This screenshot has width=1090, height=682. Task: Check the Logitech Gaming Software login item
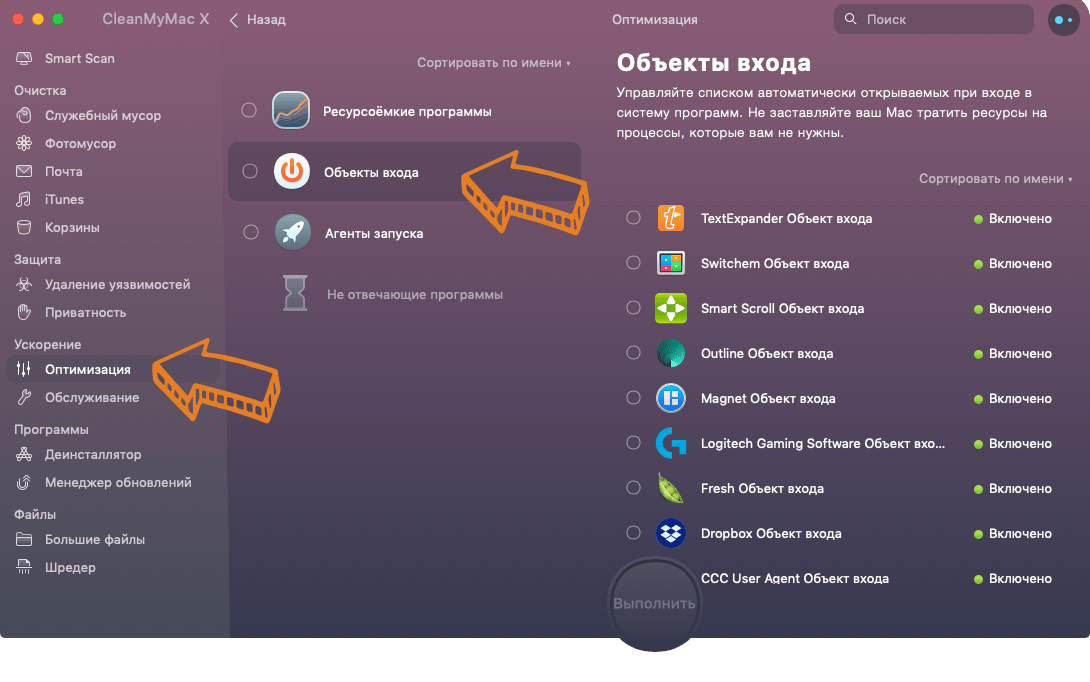tap(633, 442)
